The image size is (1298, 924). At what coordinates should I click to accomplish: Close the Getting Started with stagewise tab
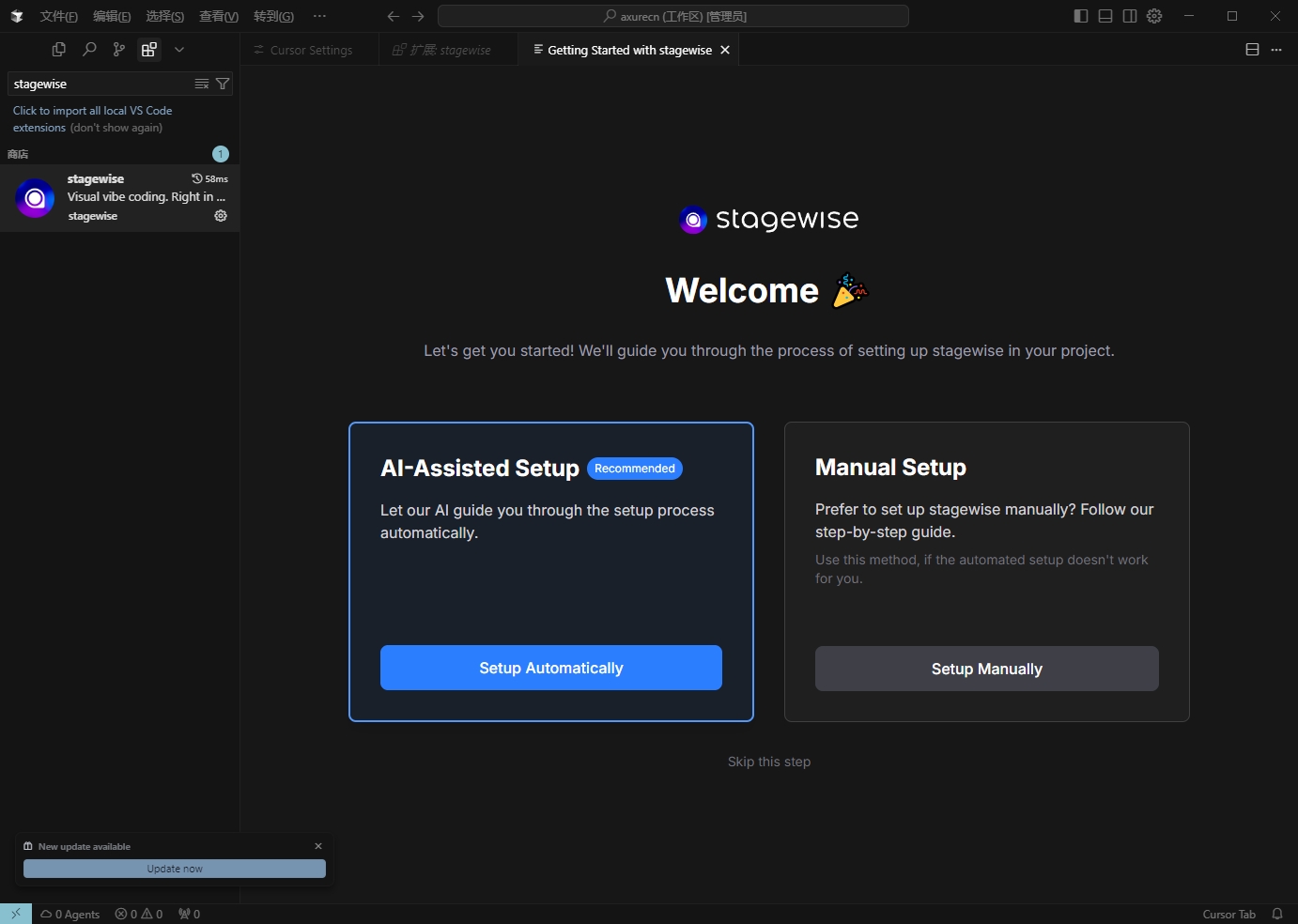(725, 50)
